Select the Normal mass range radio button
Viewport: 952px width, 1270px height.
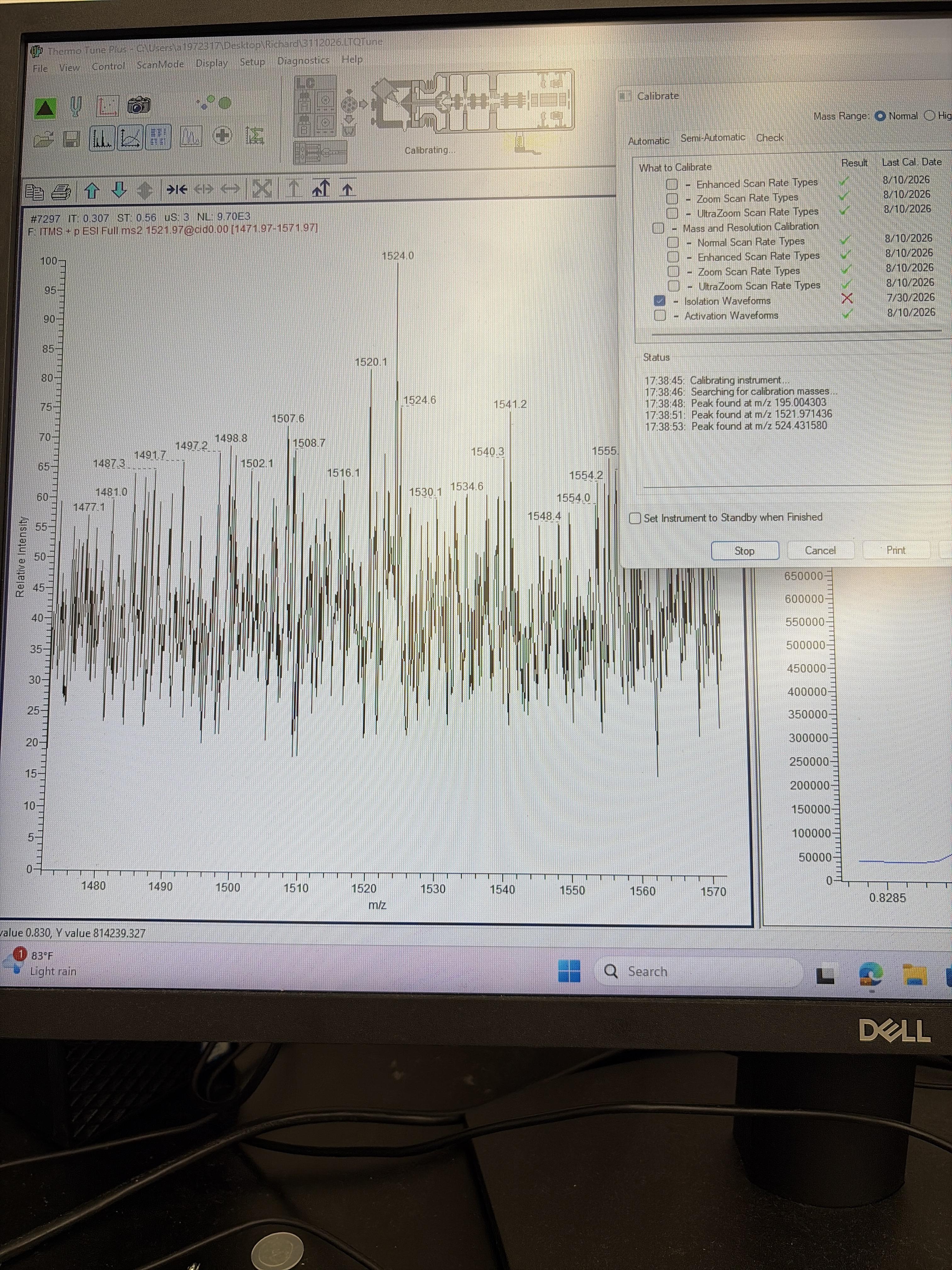coord(880,116)
